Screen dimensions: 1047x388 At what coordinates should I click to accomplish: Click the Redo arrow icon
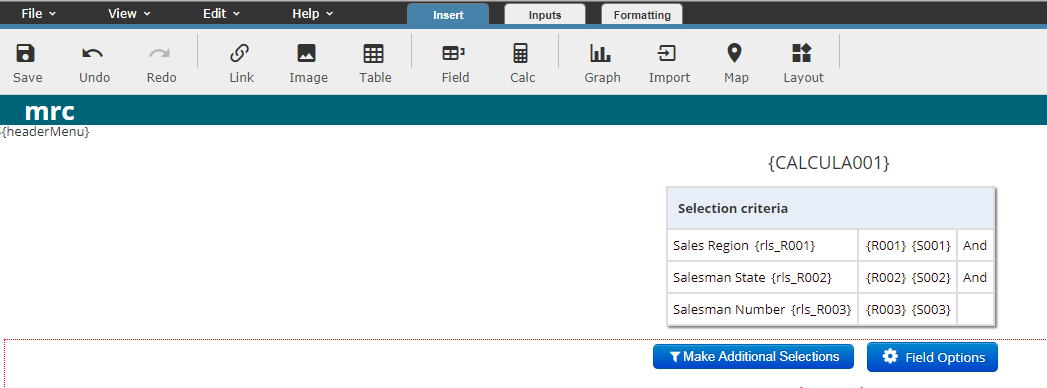tap(160, 53)
